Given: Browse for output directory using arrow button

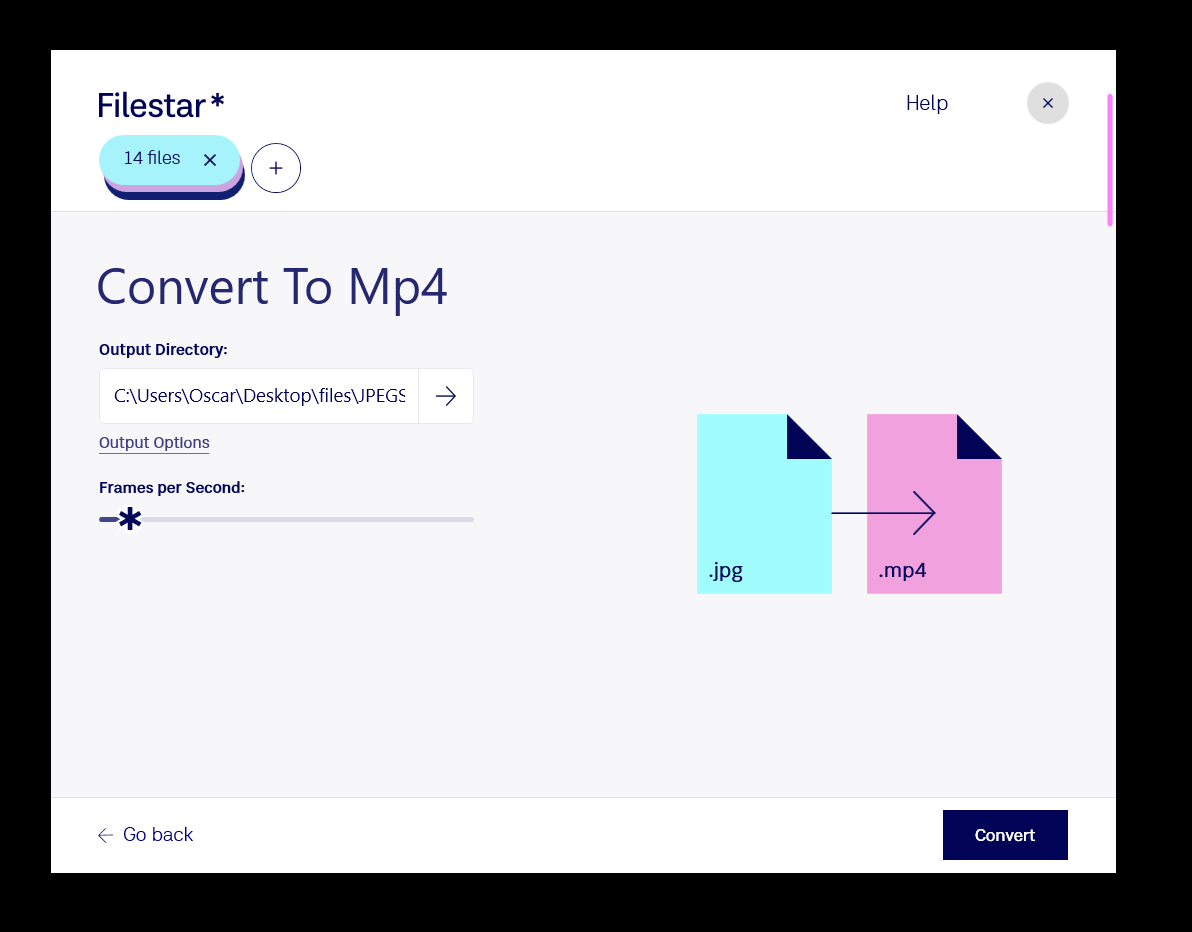Looking at the screenshot, I should tap(446, 396).
